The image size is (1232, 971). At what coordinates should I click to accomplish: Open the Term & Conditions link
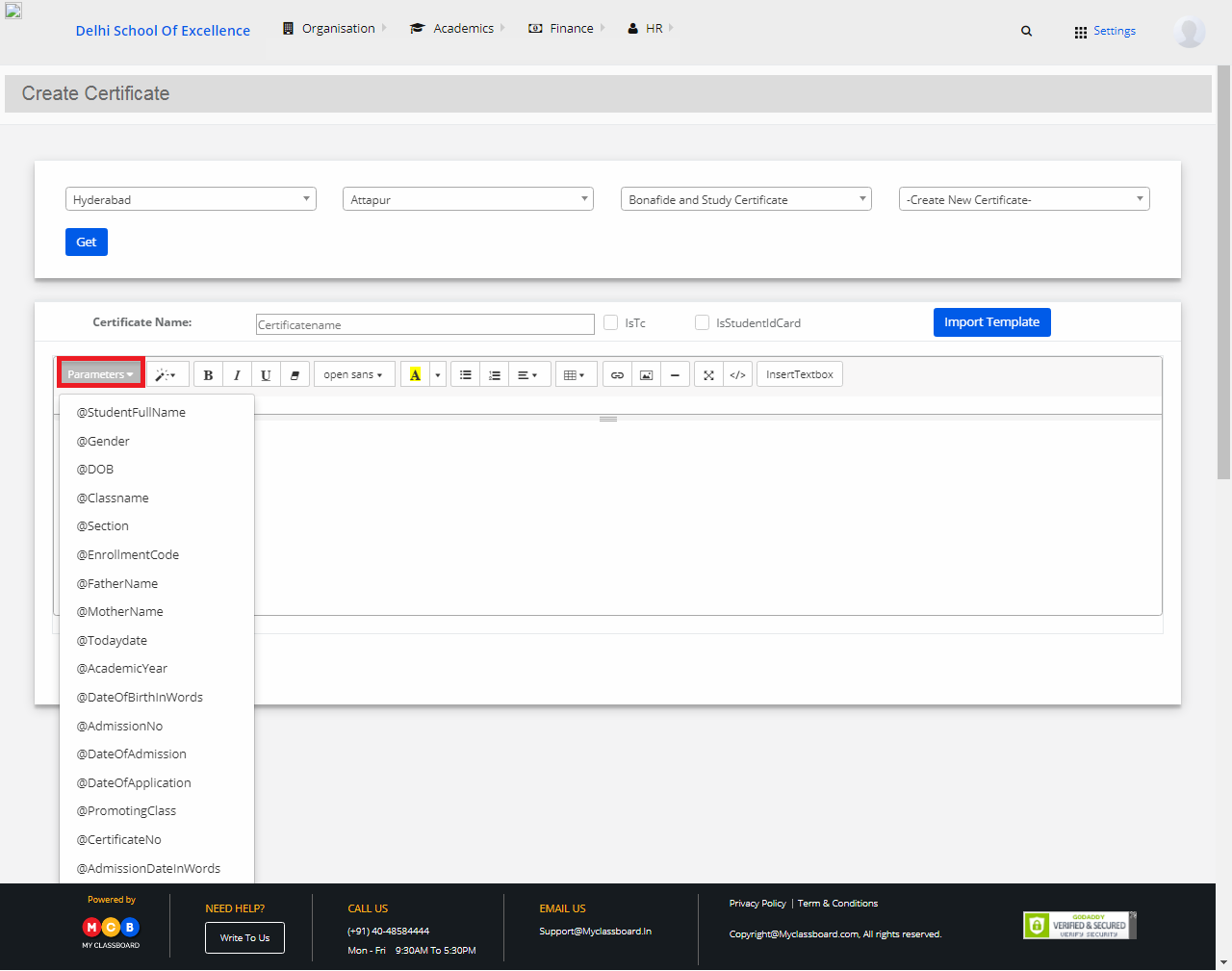[x=837, y=904]
